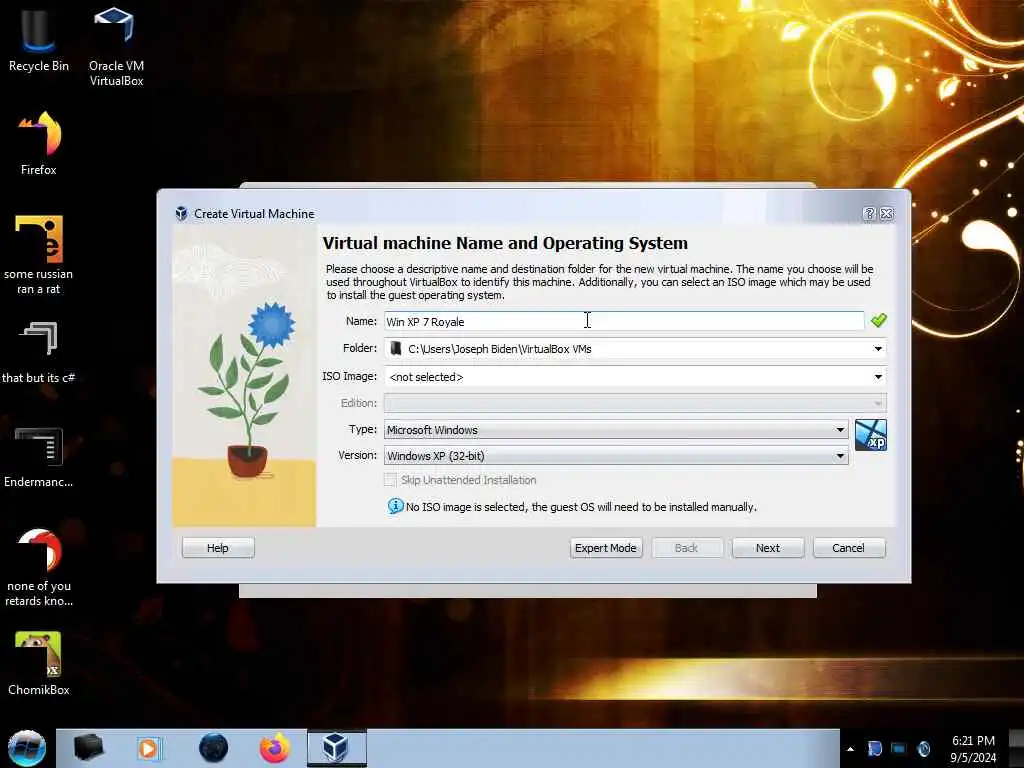
Task: Click the folder icon in the Folder field
Action: pos(395,349)
